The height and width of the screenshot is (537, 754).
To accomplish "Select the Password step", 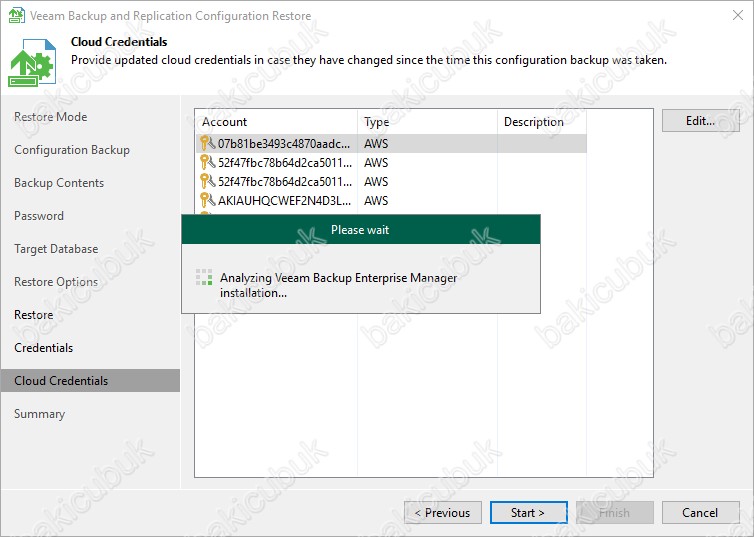I will tap(38, 216).
